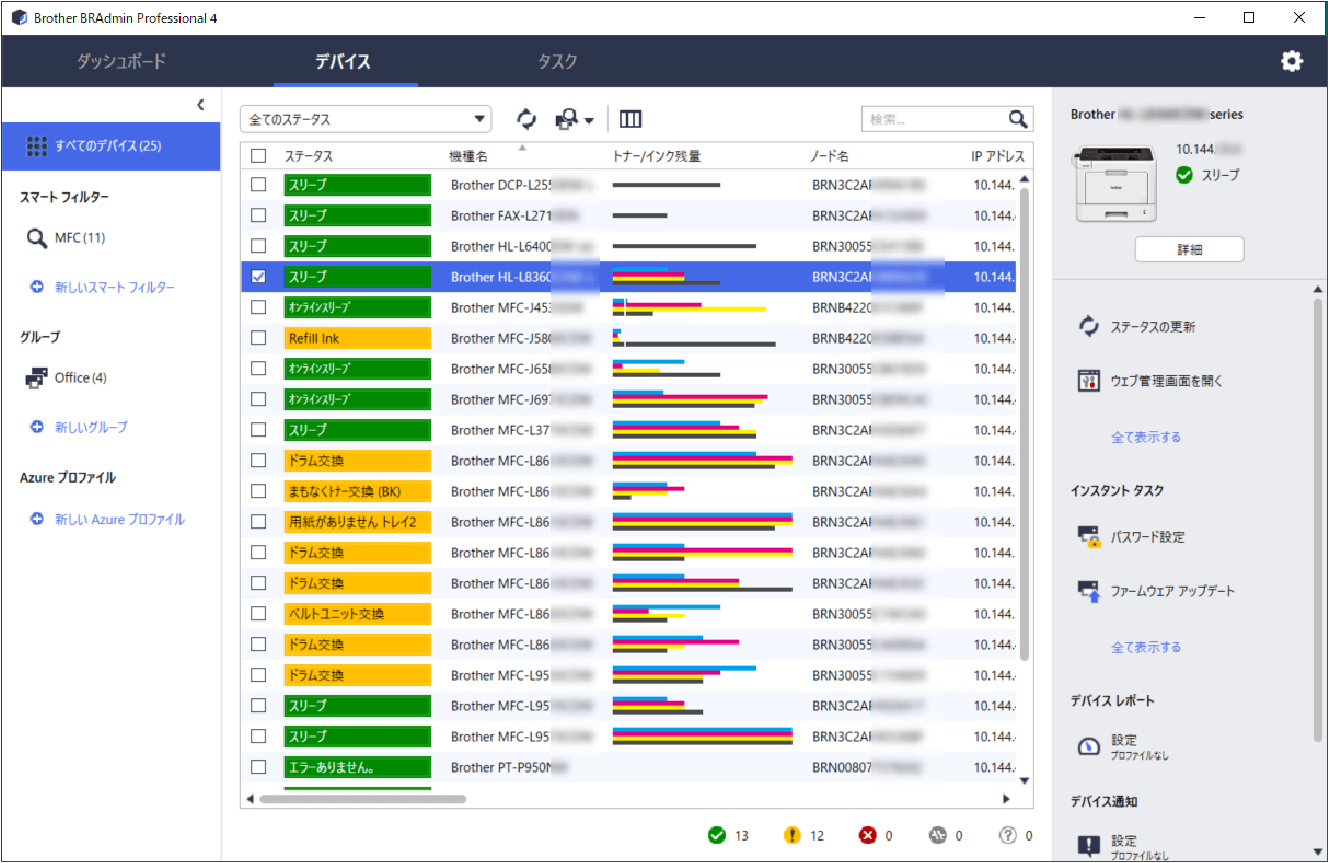Select the Office (4) group

coord(81,378)
